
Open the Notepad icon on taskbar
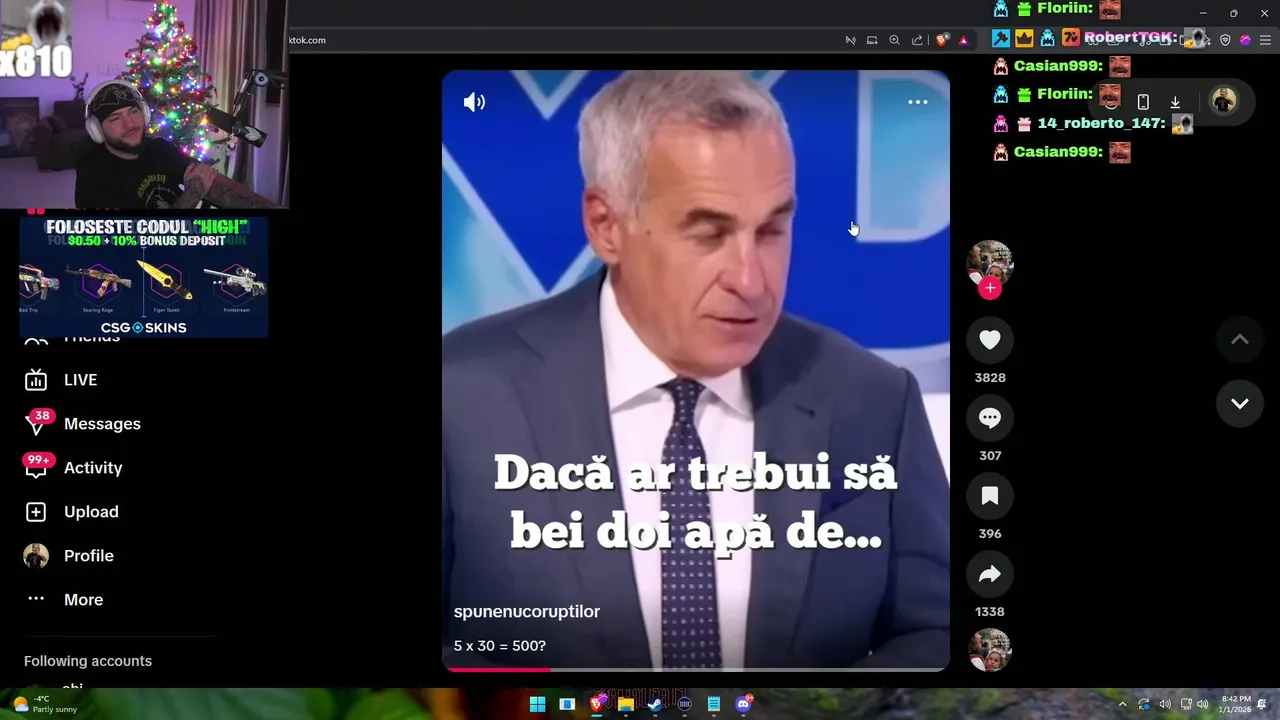(714, 704)
